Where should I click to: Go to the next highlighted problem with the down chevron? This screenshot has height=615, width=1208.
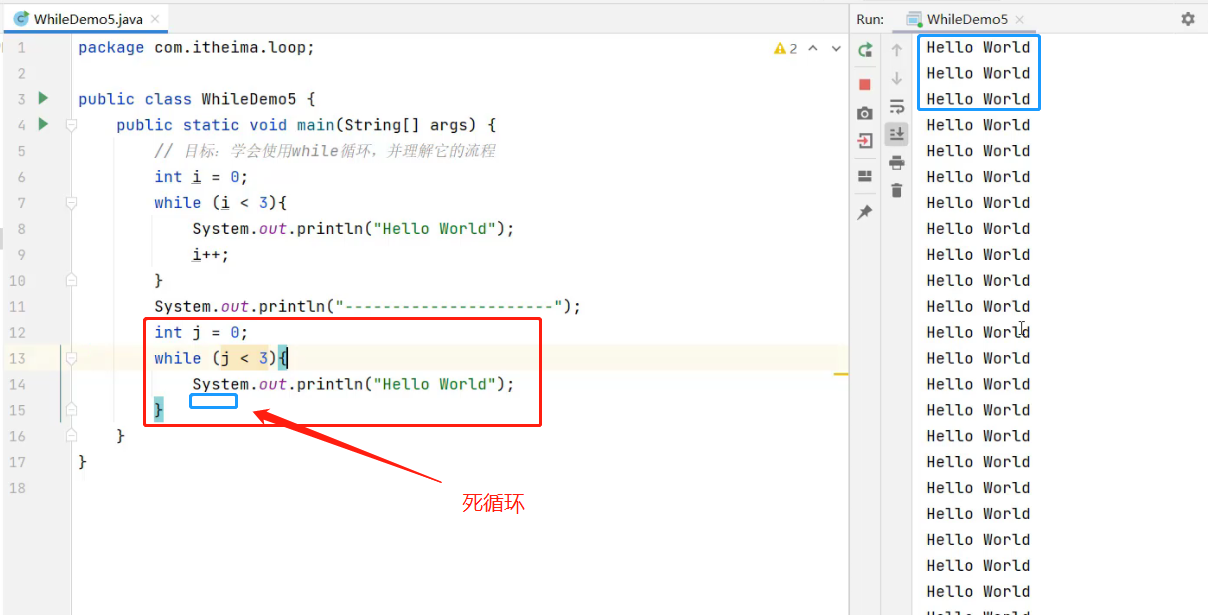[836, 48]
